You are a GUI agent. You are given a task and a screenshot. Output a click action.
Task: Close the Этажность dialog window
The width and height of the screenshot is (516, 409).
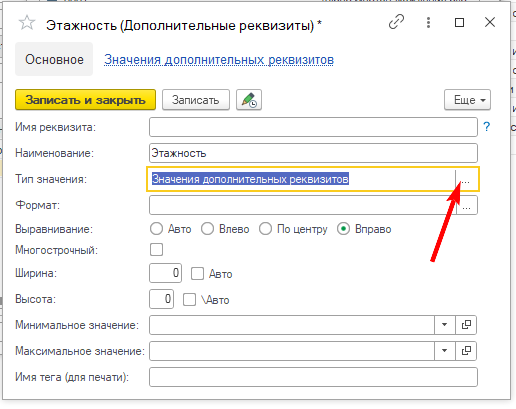[490, 23]
